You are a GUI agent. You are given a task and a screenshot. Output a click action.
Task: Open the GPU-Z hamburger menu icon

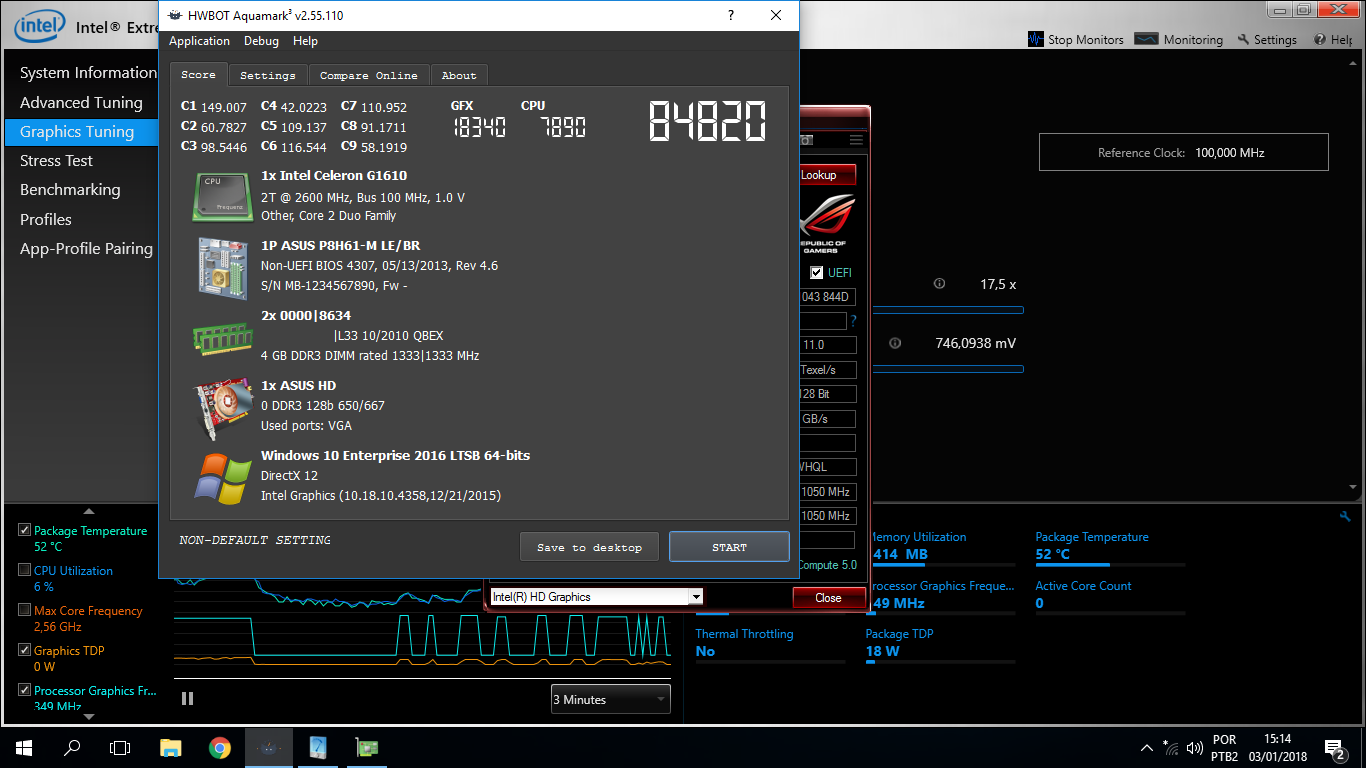click(856, 140)
